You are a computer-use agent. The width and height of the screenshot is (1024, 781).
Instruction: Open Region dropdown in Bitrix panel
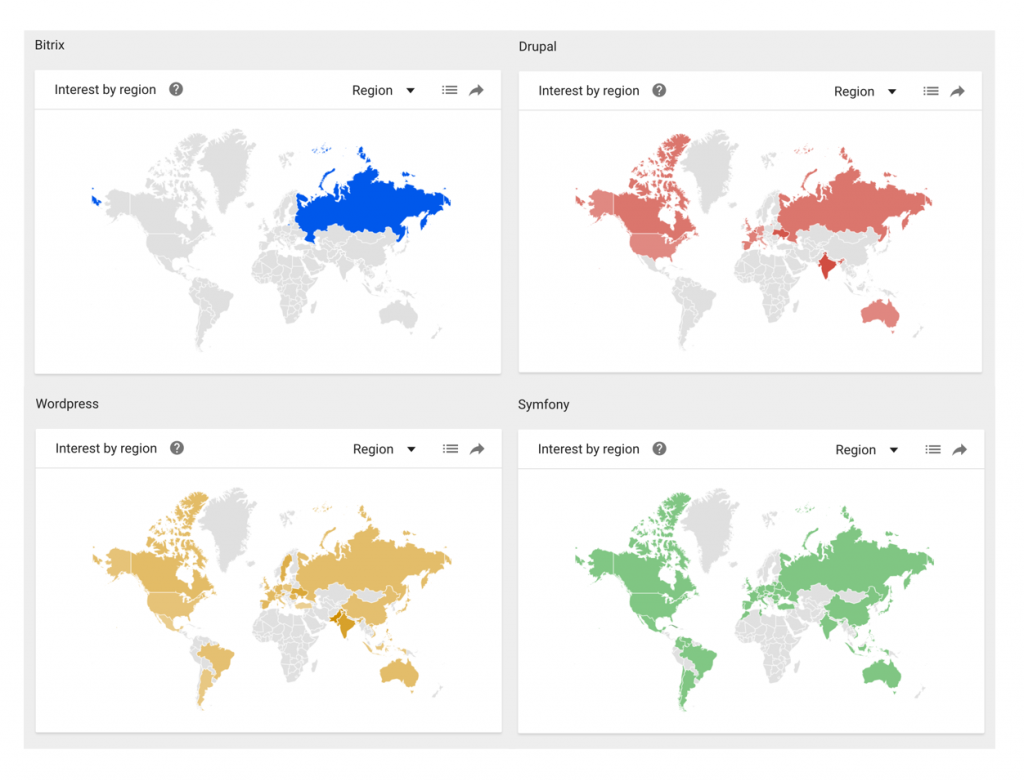(x=384, y=90)
